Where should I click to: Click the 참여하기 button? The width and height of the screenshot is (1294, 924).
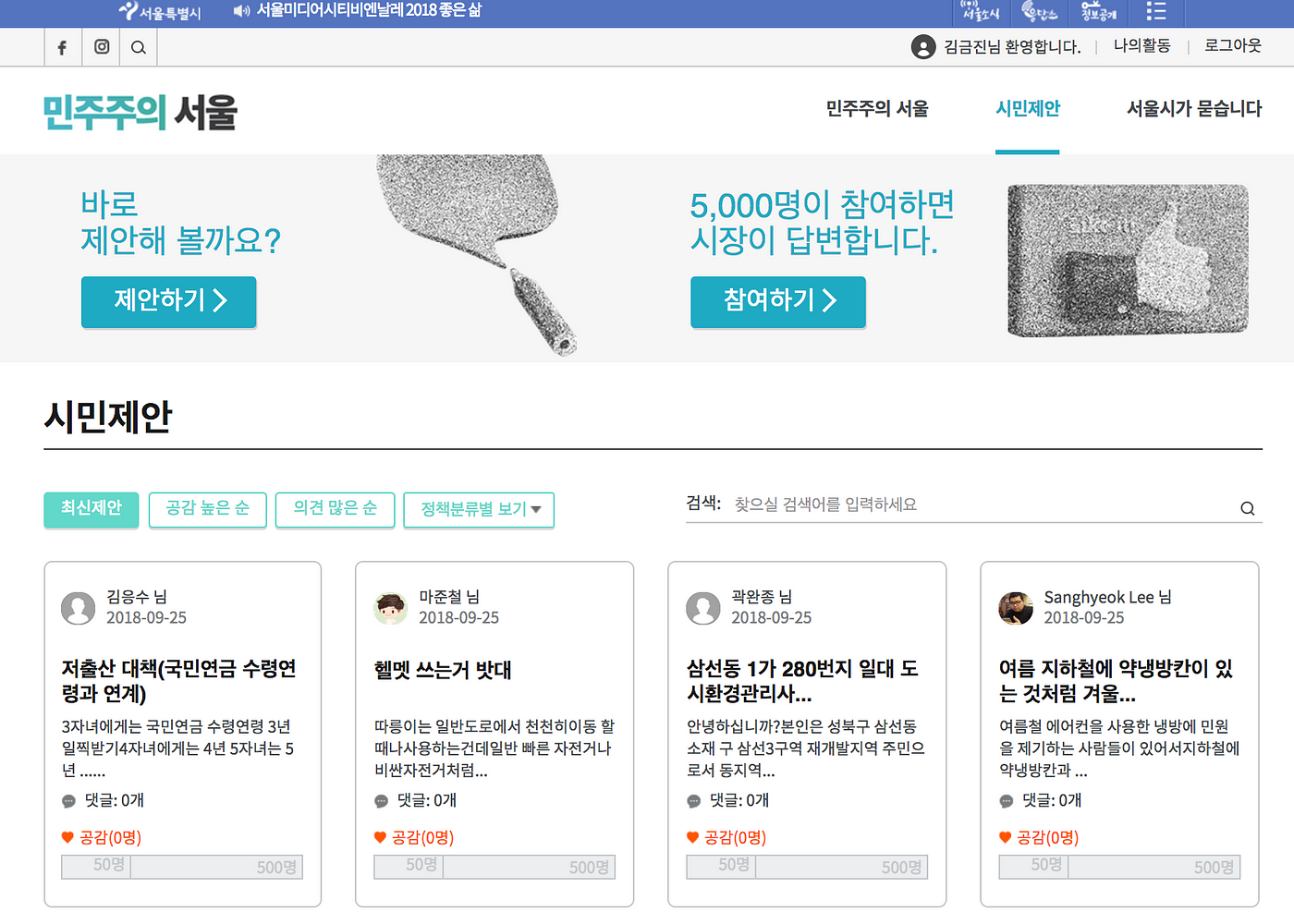pyautogui.click(x=778, y=301)
